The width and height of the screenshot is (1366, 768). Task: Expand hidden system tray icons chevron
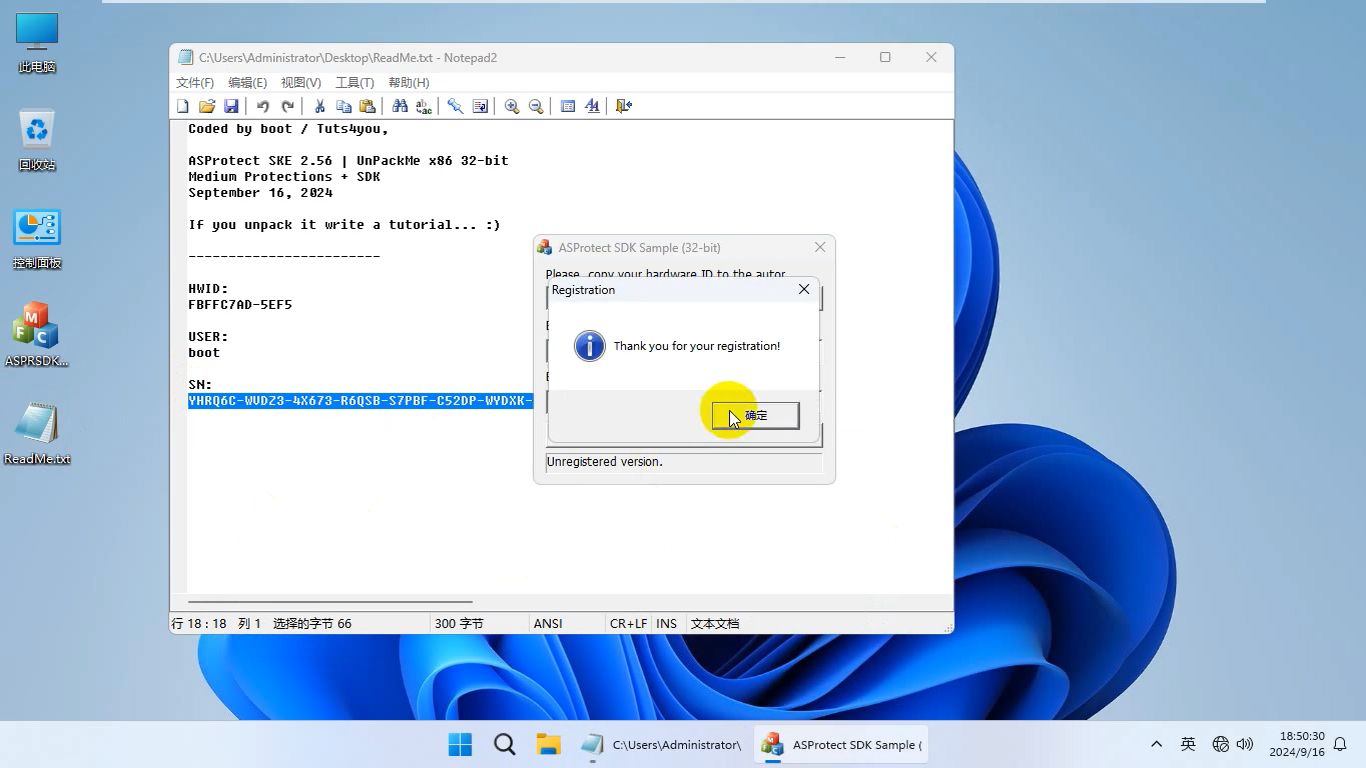[x=1157, y=744]
